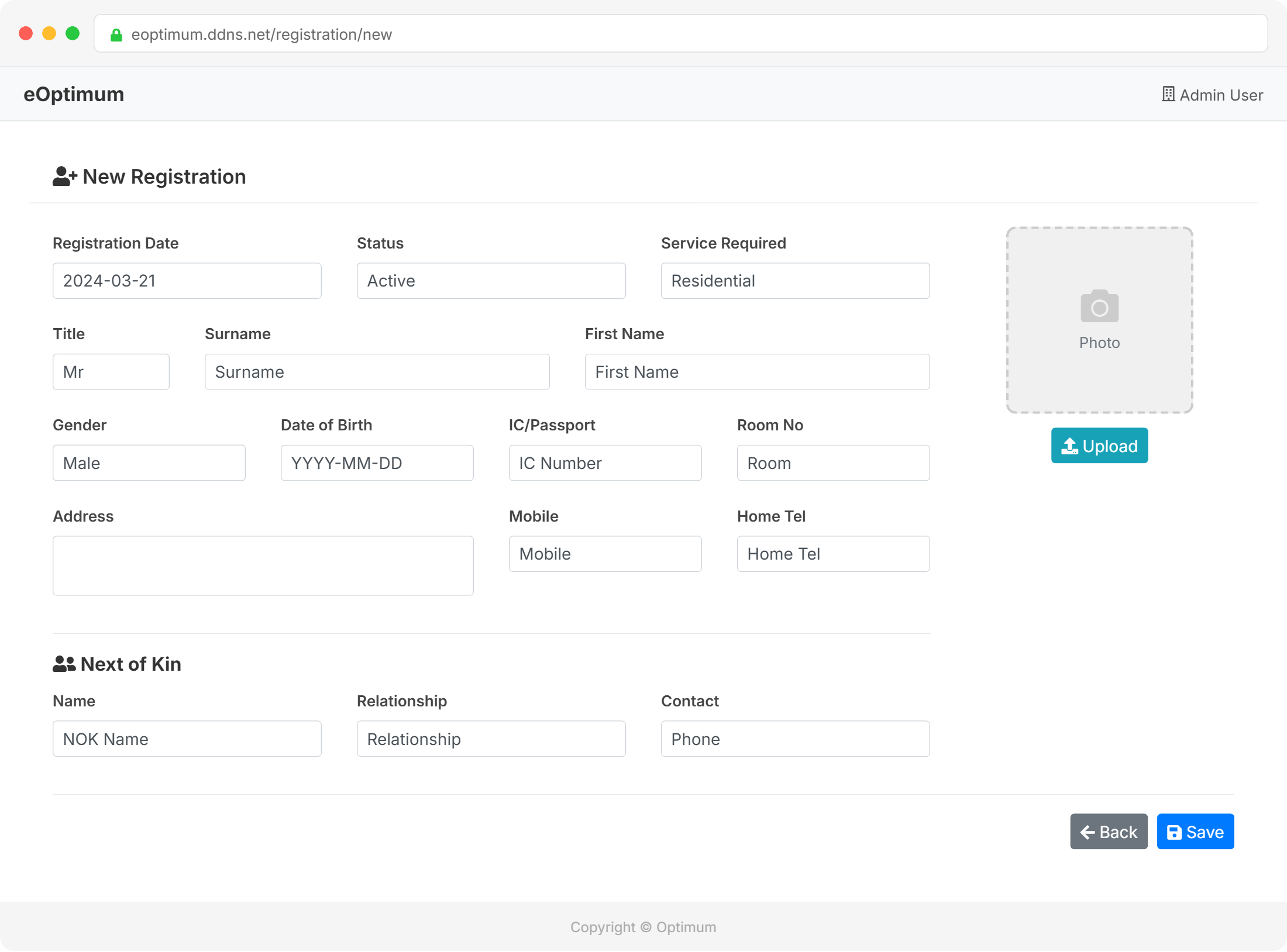This screenshot has height=952, width=1287.
Task: Select the Address text area
Action: 263,565
